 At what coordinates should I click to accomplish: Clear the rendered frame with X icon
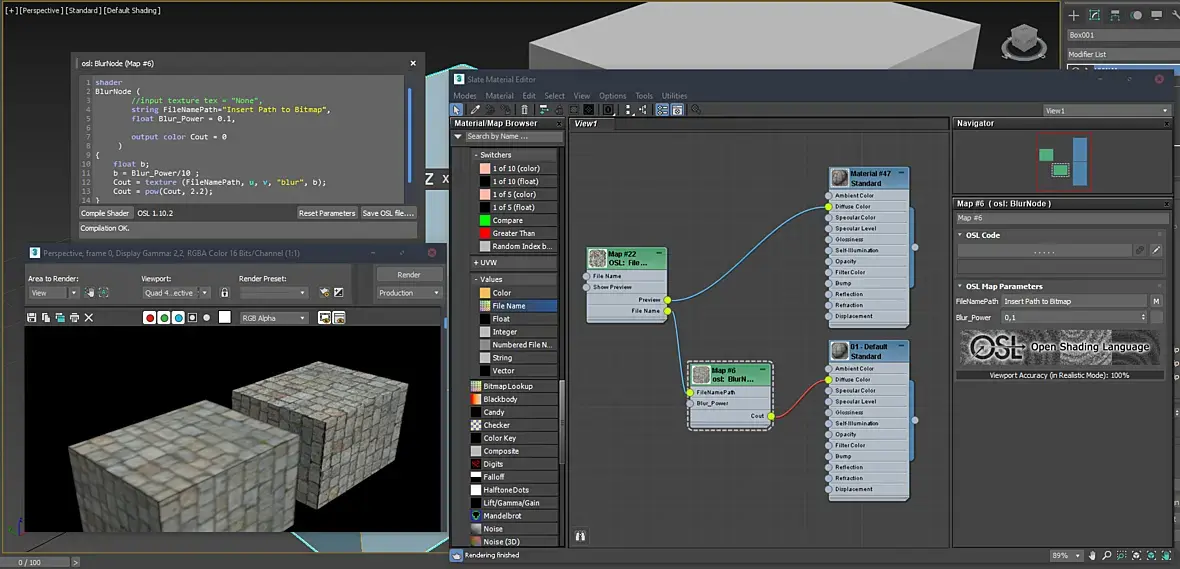[89, 318]
